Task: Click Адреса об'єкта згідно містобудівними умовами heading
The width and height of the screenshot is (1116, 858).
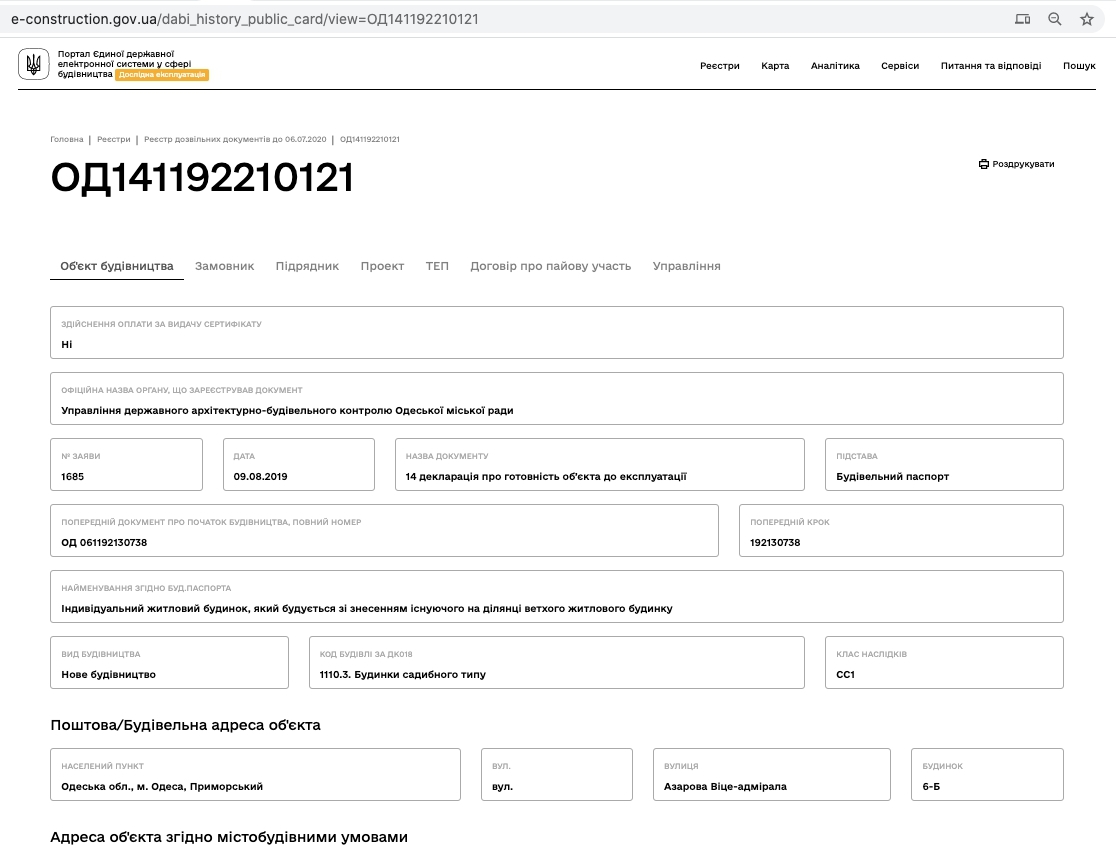Action: (x=229, y=837)
